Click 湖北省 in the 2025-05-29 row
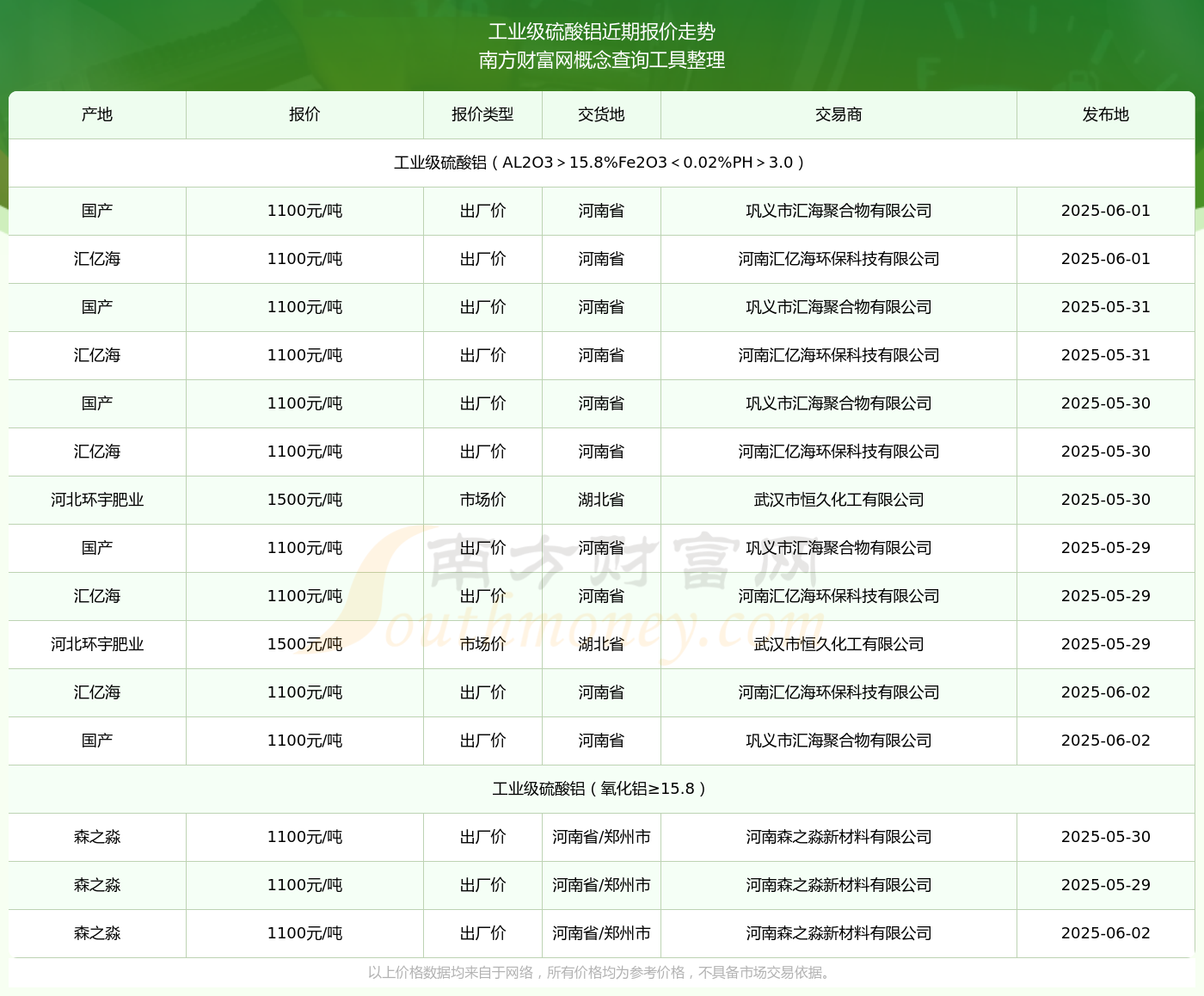Image resolution: width=1204 pixels, height=996 pixels. [601, 644]
